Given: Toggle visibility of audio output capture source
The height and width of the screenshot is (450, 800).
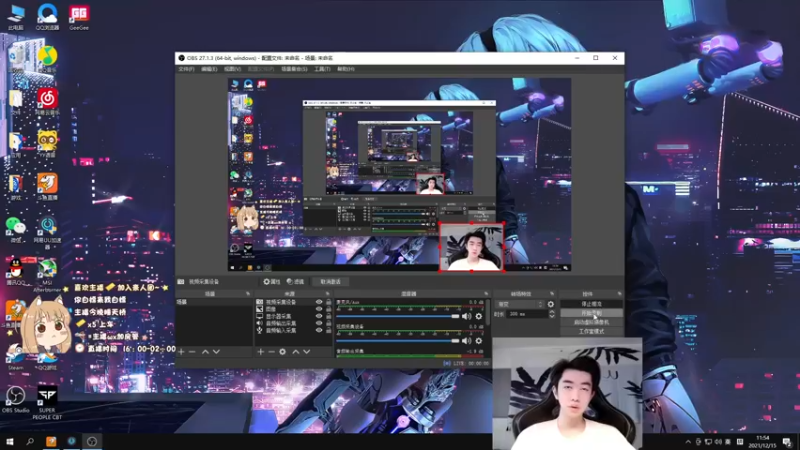Looking at the screenshot, I should 319,323.
